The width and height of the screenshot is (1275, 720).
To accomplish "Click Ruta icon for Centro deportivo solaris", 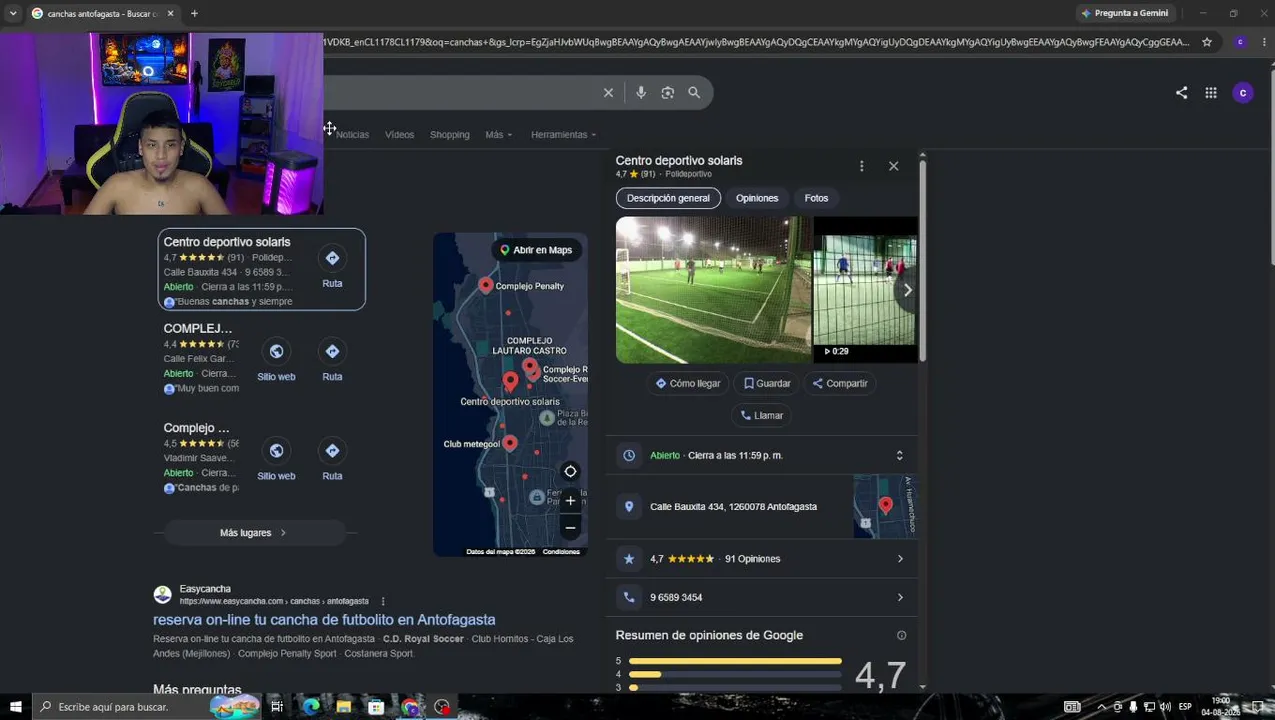I will pos(332,258).
